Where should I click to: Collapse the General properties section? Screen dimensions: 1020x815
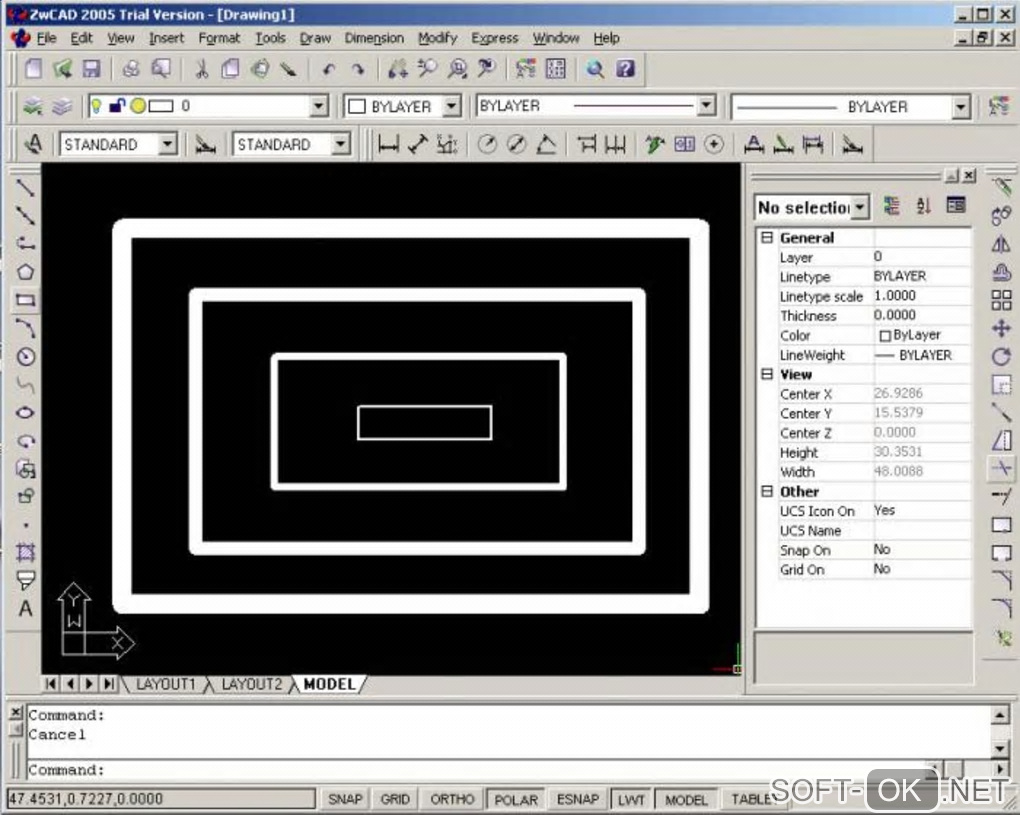767,237
